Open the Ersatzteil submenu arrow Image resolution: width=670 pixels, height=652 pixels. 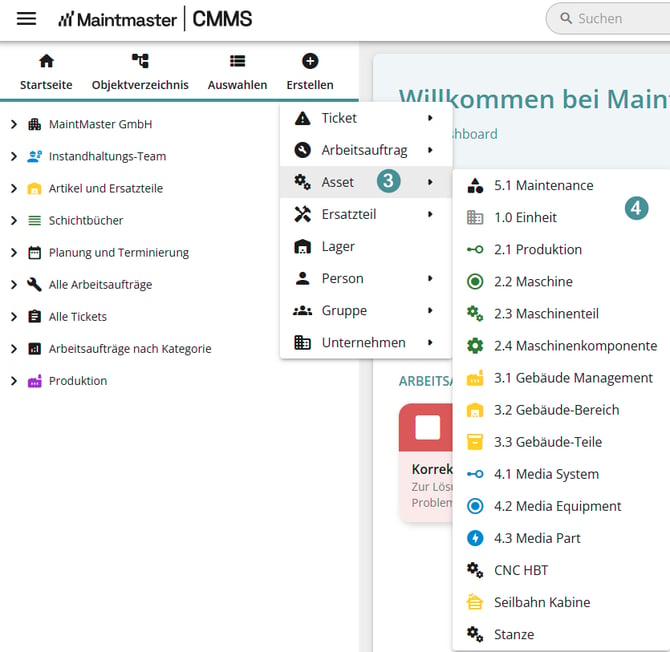[x=430, y=214]
